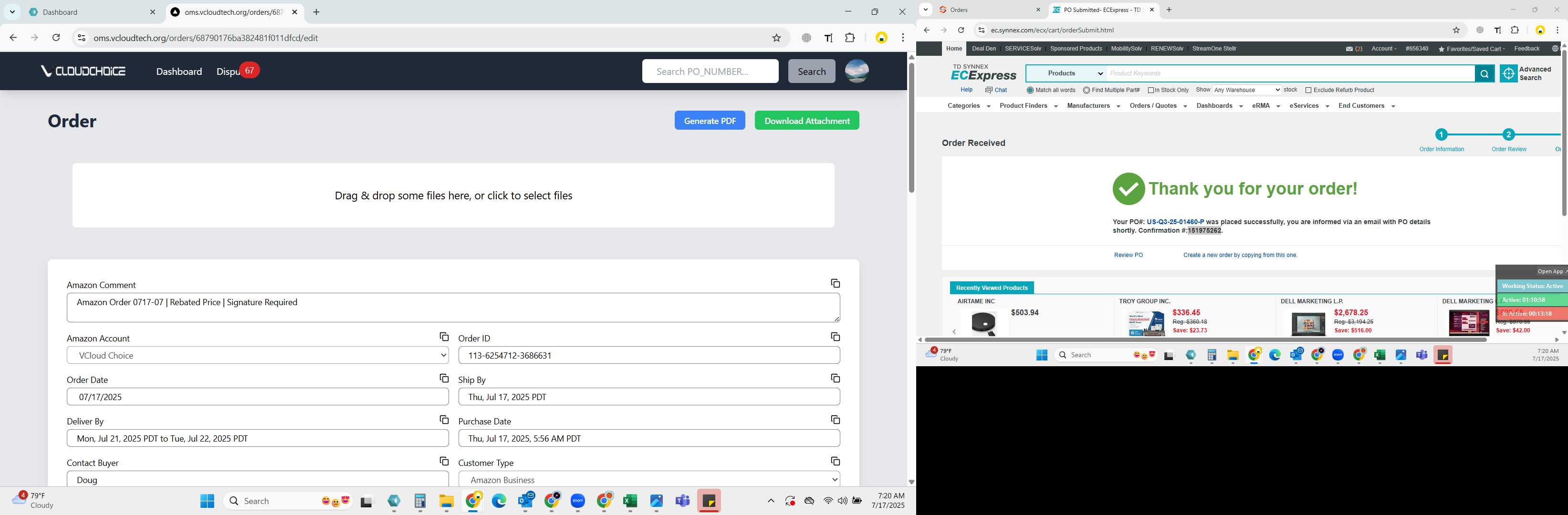
Task: Open Zoom from the bottom-left taskbar
Action: pos(578,501)
